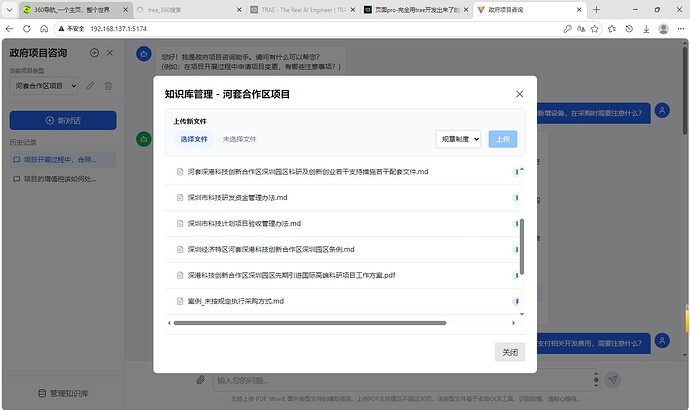690x410 pixels.
Task: Open the browser settings and more menu
Action: pos(681,29)
